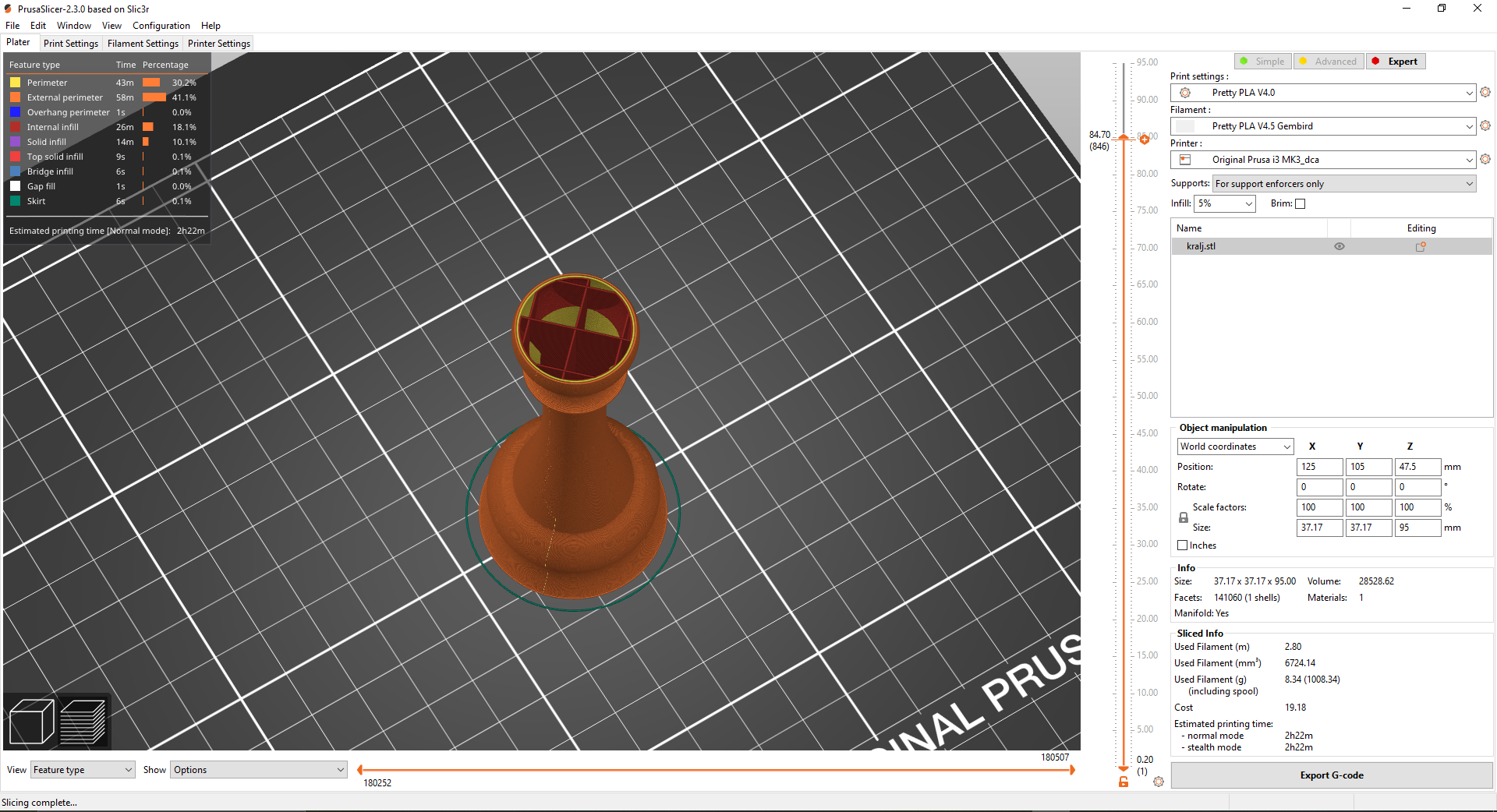Select Expert mode
This screenshot has width=1497, height=812.
coord(1396,62)
